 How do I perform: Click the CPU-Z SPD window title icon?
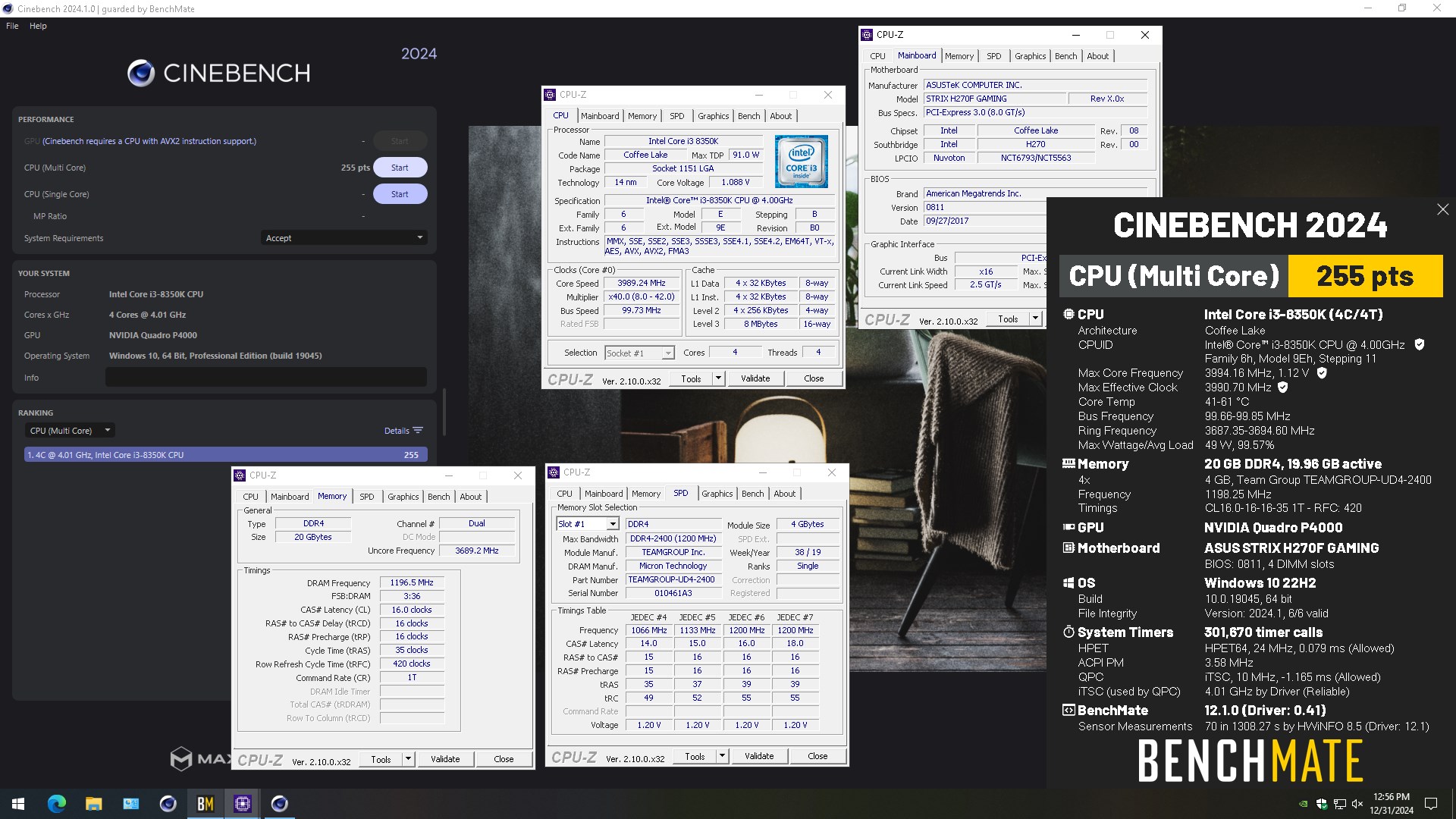point(554,472)
